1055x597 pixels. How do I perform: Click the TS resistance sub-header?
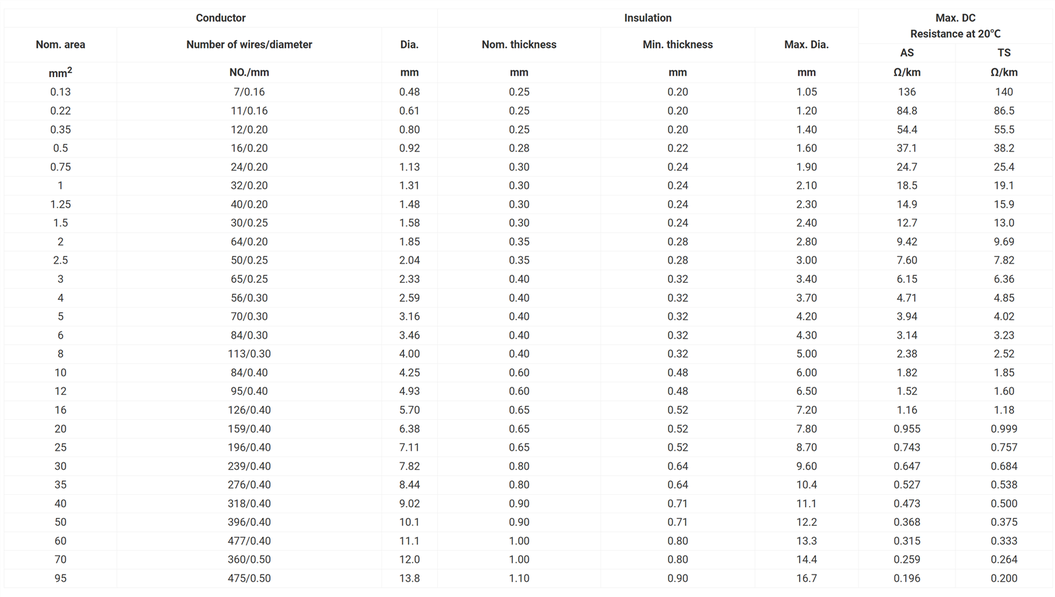[1004, 53]
